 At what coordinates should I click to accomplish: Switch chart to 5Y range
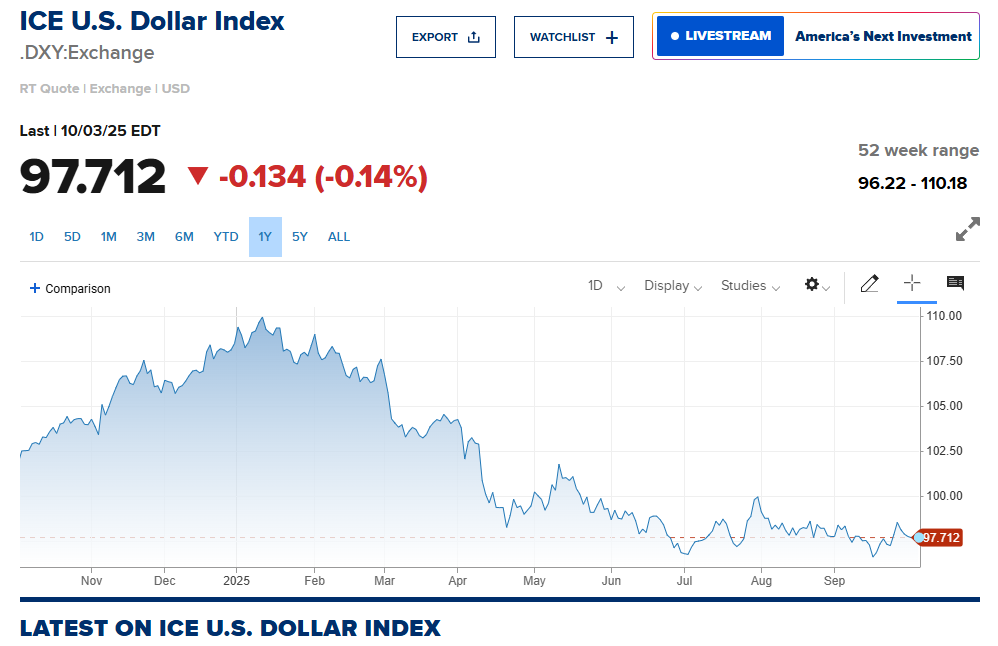(x=300, y=237)
